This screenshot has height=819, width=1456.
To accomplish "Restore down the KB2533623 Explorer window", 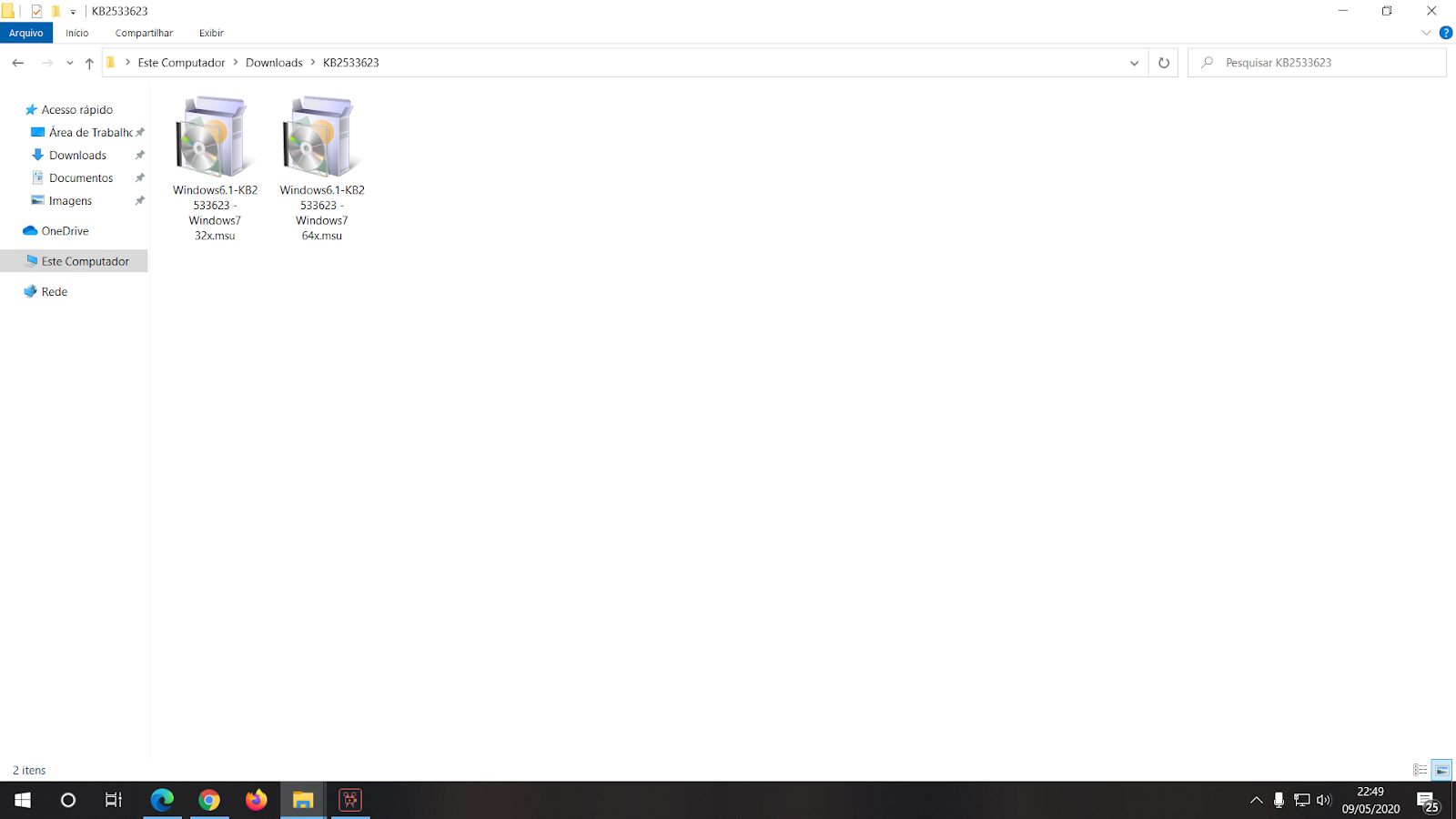I will point(1387,11).
